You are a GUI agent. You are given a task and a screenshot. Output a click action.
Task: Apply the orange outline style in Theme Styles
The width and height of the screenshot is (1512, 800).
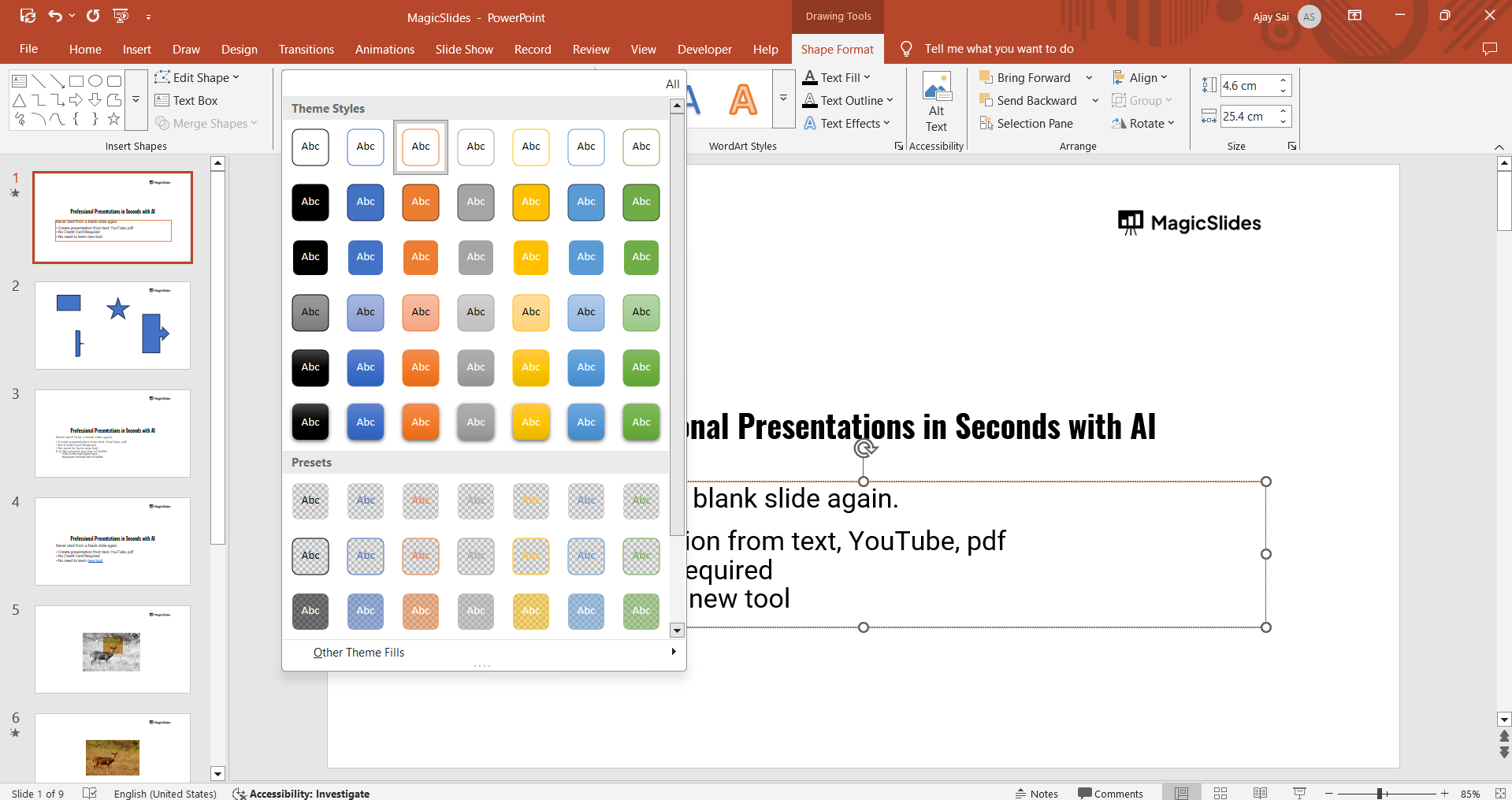click(x=421, y=147)
